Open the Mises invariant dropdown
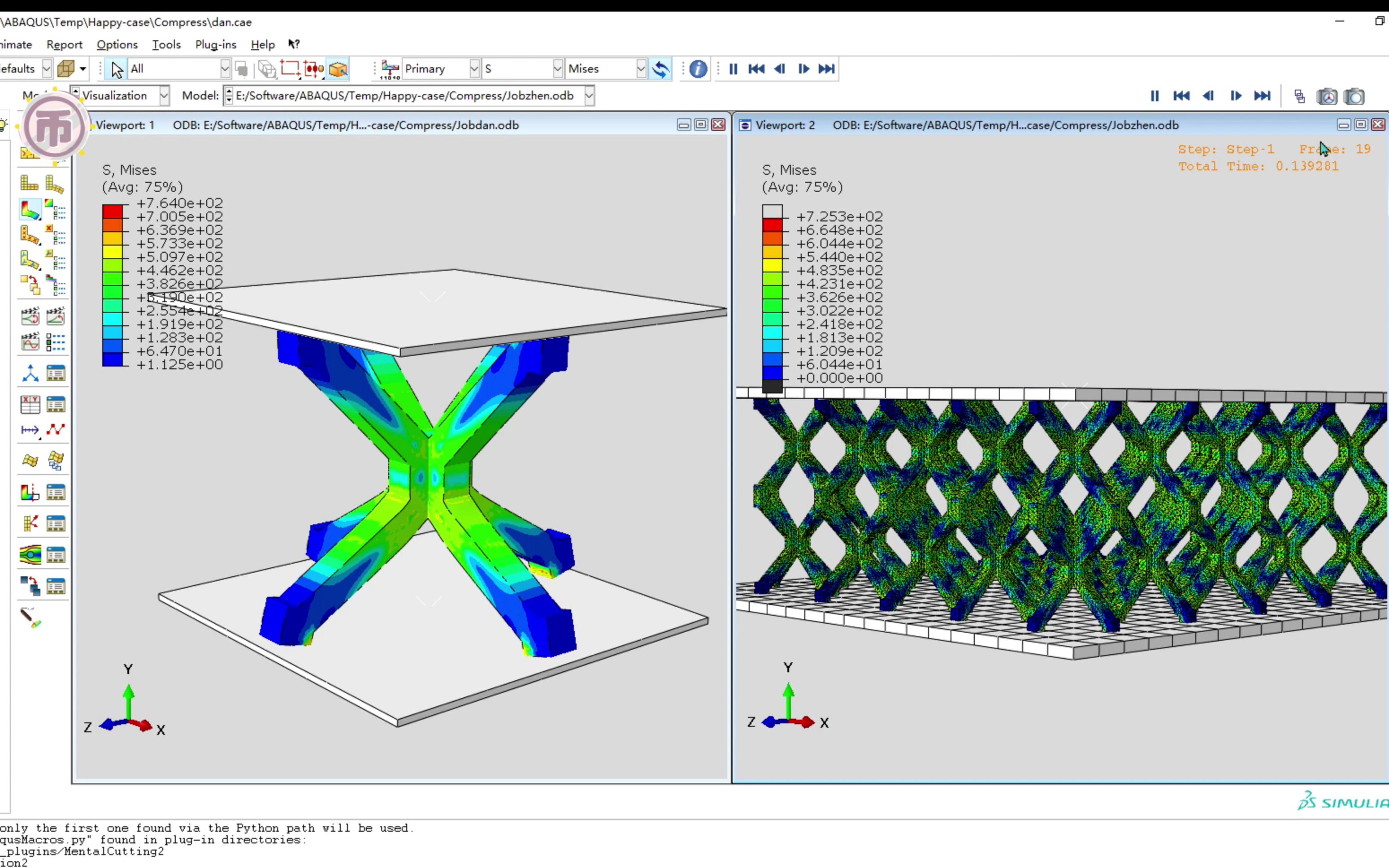This screenshot has height=868, width=1389. point(640,69)
